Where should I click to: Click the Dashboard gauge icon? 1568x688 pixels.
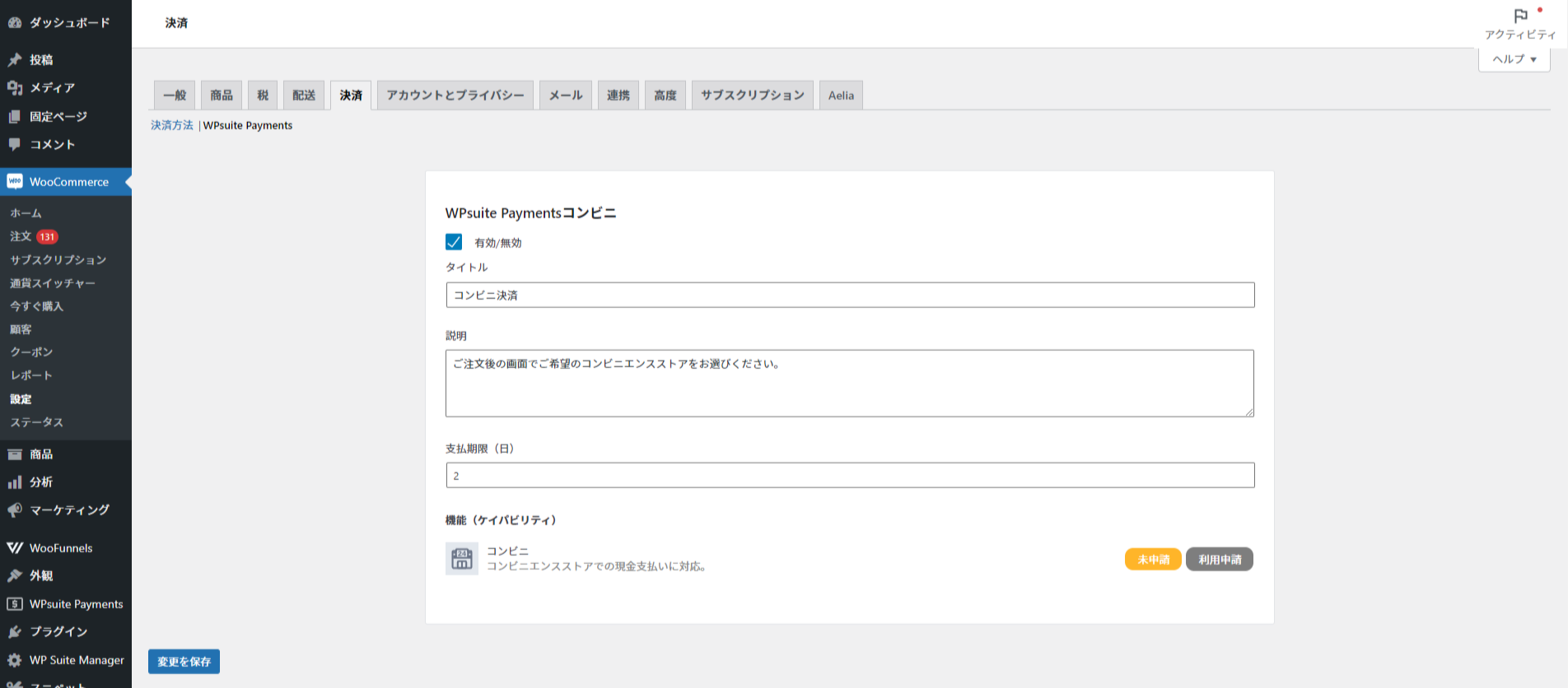pos(15,22)
